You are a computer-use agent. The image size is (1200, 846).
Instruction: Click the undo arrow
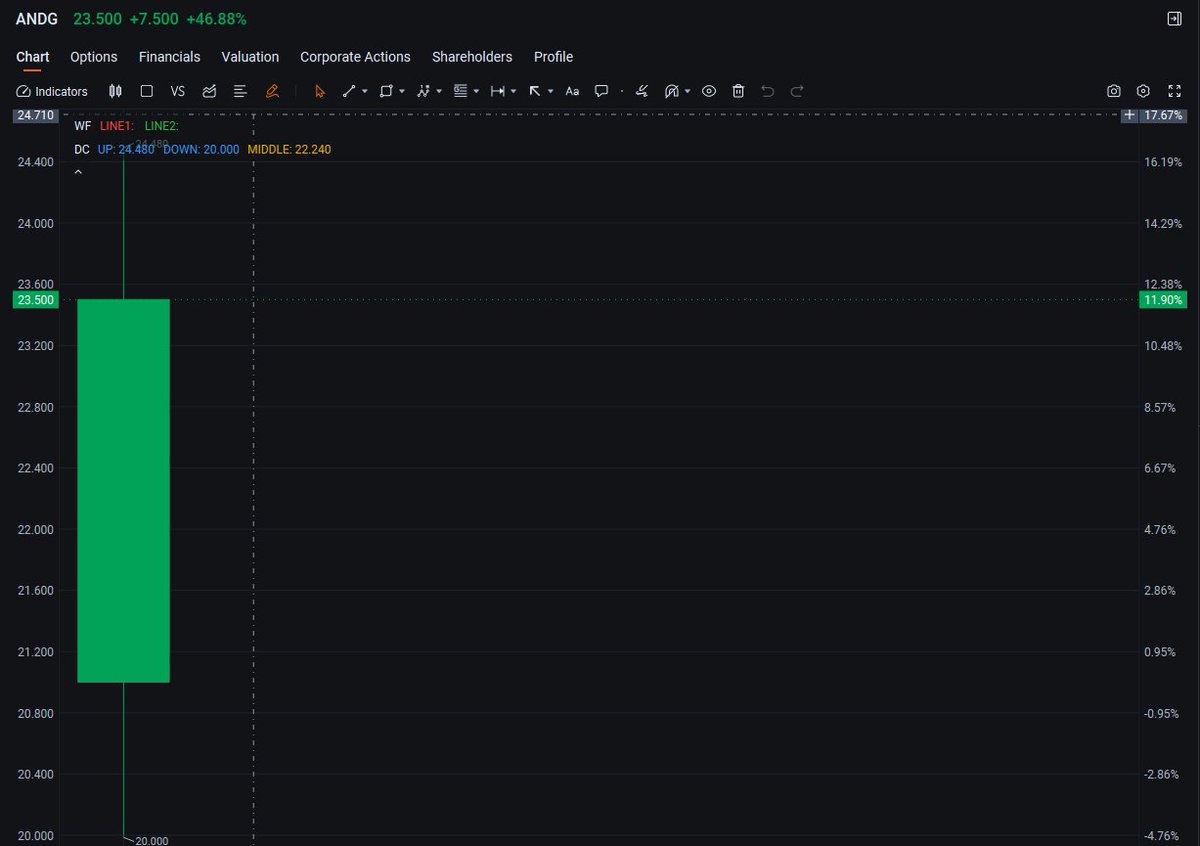pos(768,91)
